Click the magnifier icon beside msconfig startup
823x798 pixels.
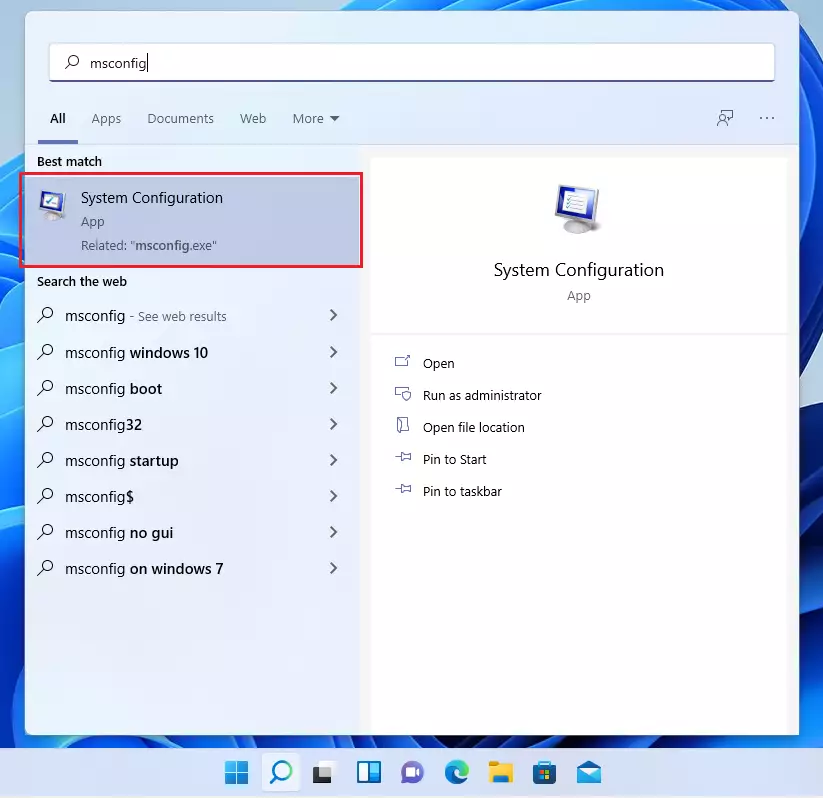46,460
